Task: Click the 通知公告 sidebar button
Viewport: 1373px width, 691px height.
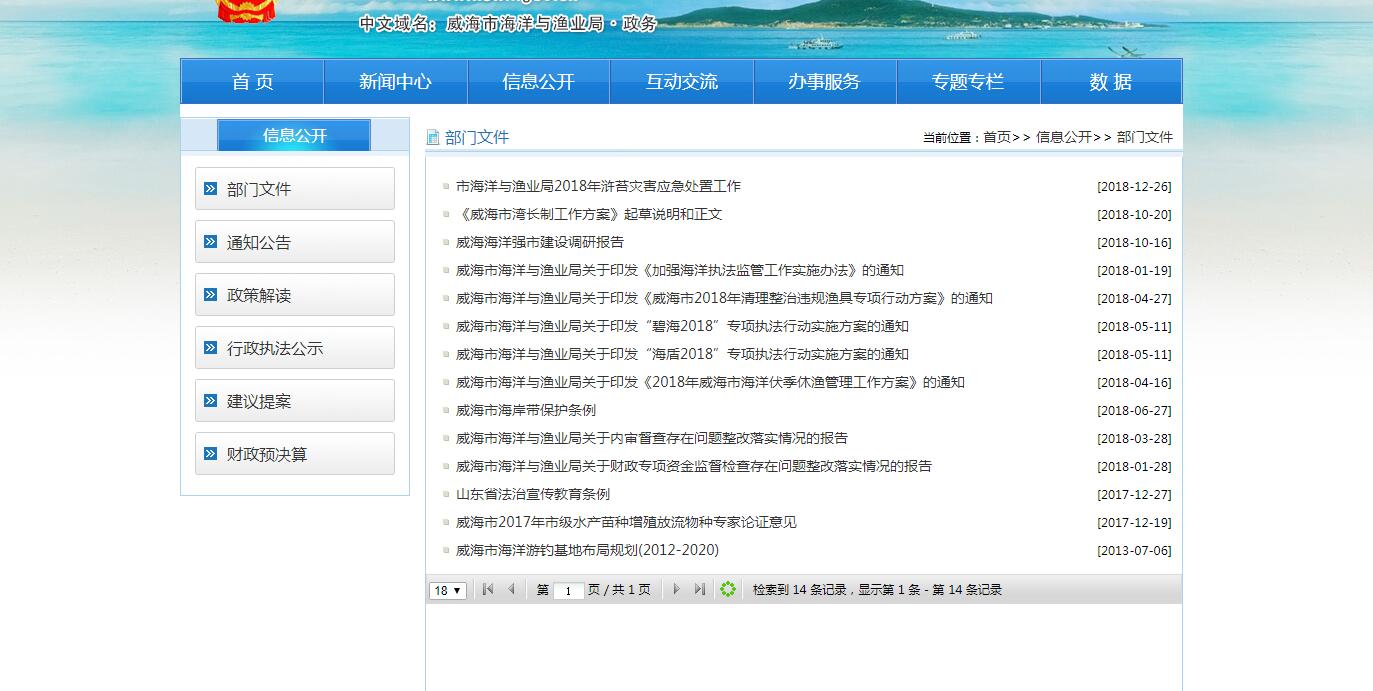Action: point(295,242)
